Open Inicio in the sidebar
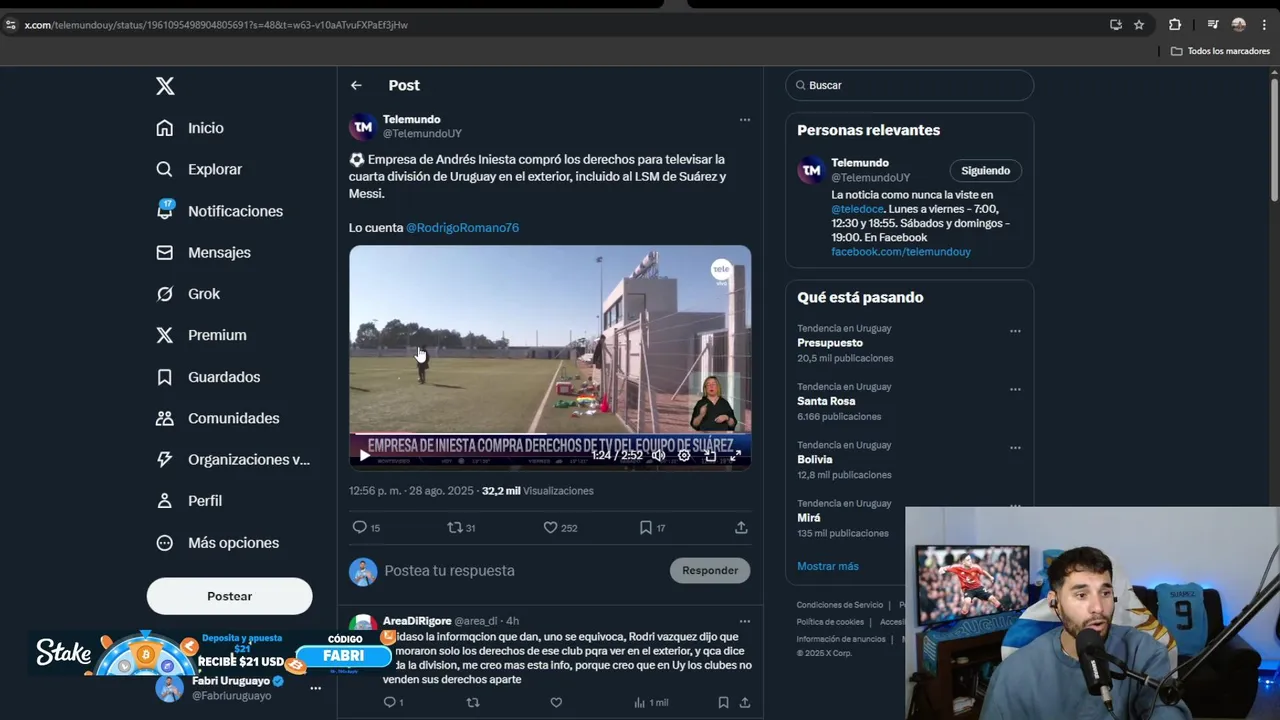The height and width of the screenshot is (720, 1280). pos(190,128)
